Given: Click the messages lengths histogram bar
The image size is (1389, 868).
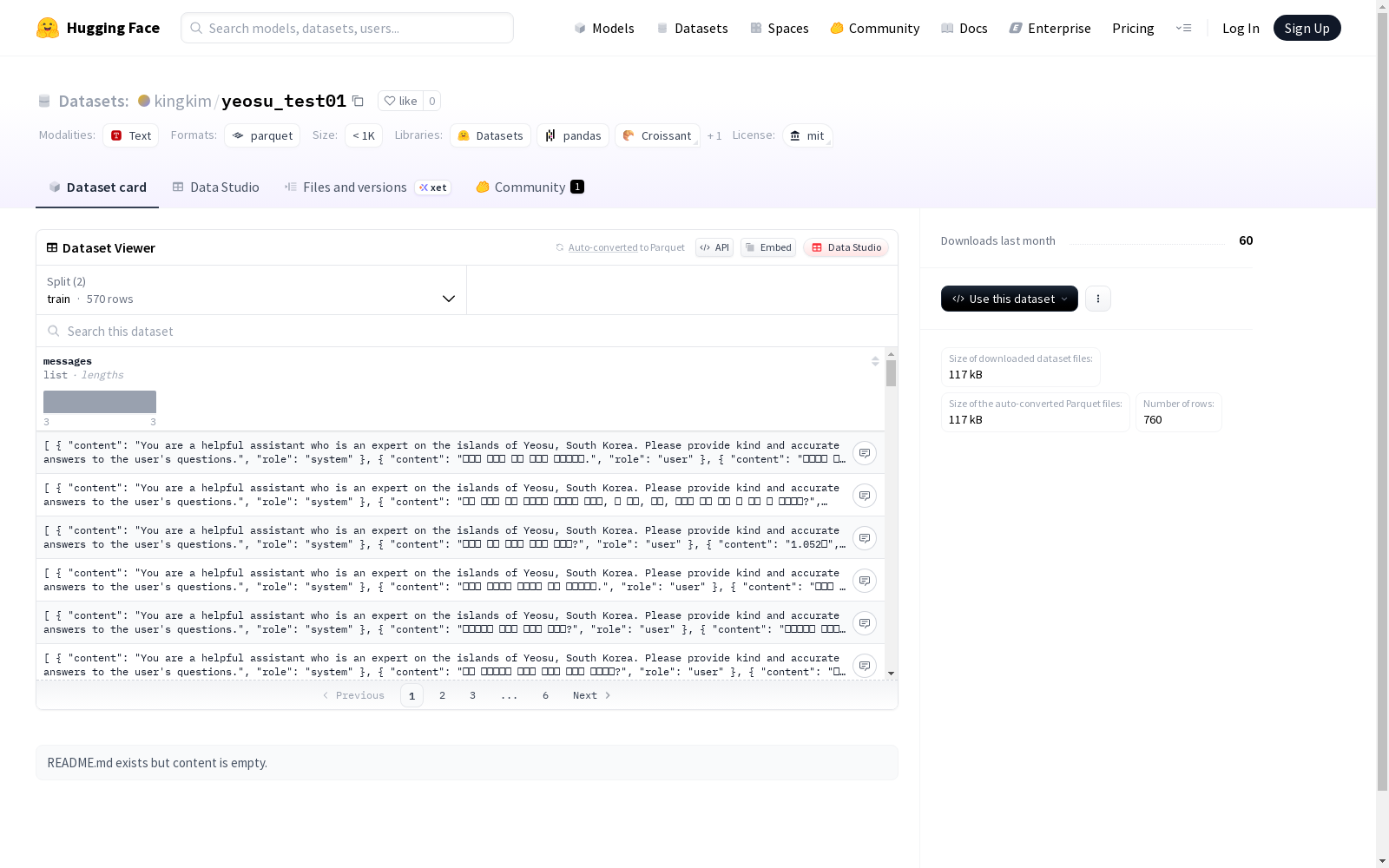Looking at the screenshot, I should pos(100,402).
